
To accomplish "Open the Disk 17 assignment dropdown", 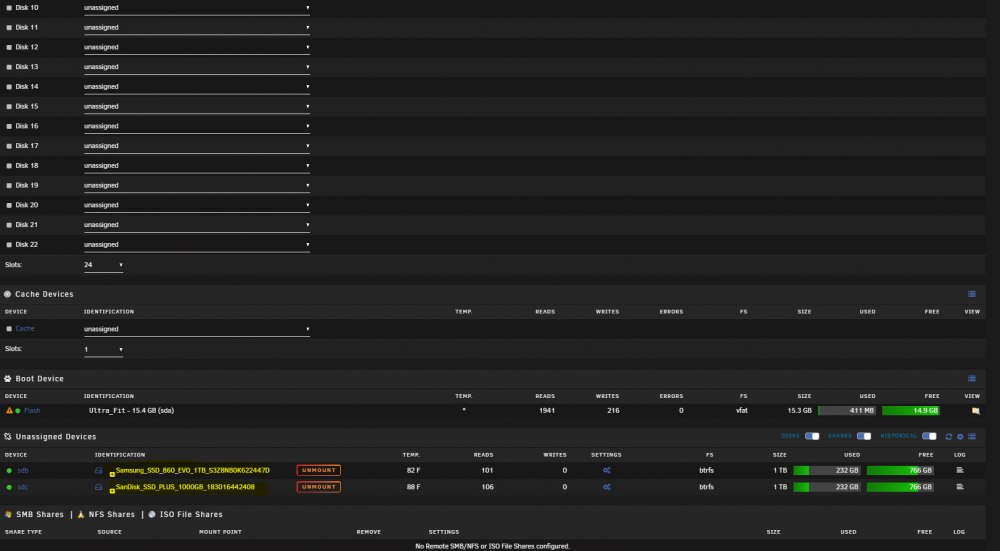I will (196, 146).
